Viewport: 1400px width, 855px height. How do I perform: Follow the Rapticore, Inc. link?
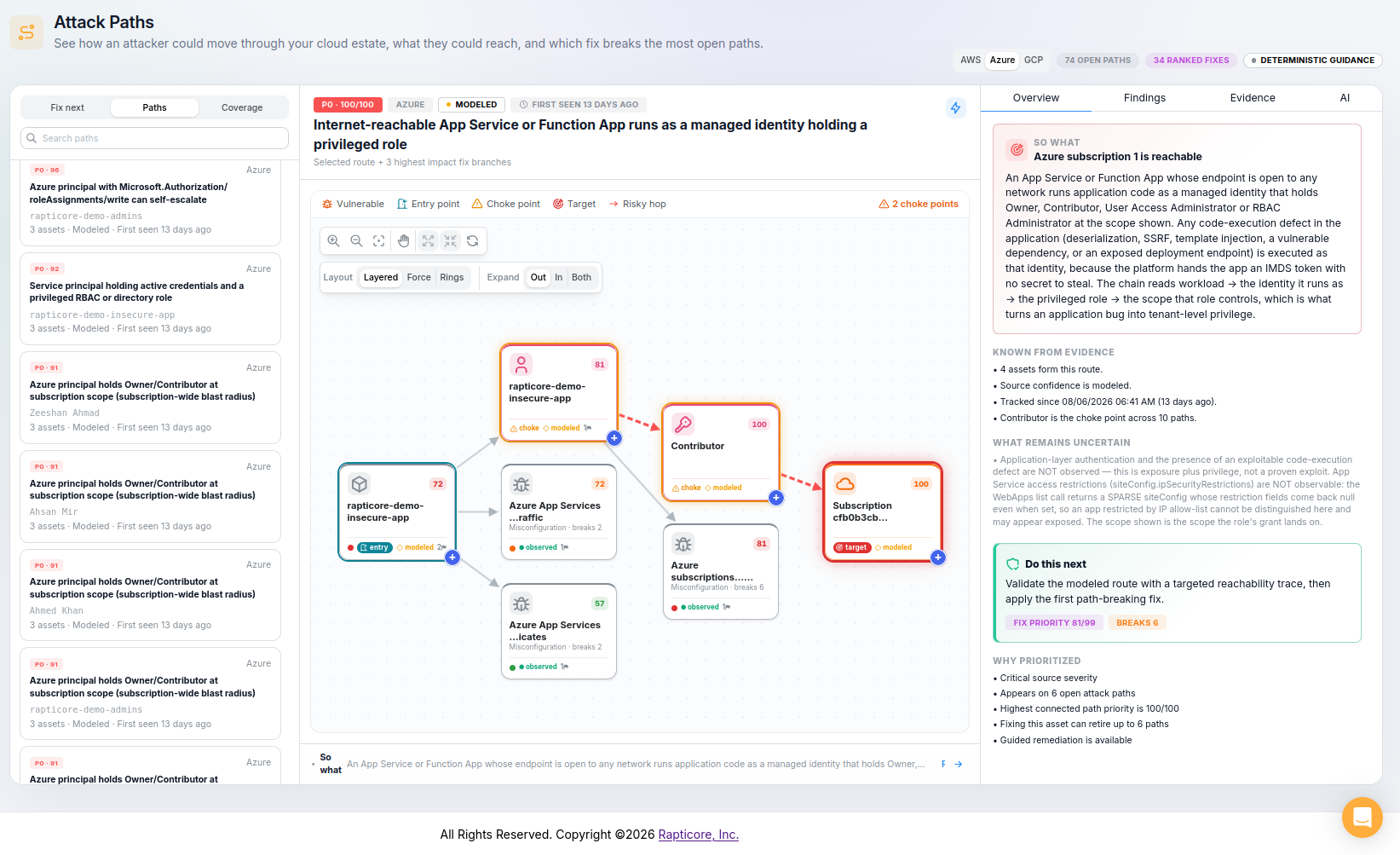coord(699,835)
